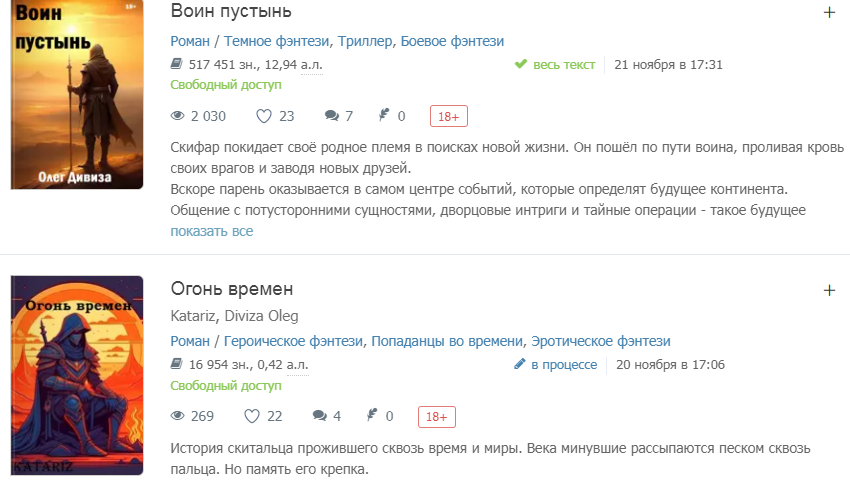850x494 pixels.
Task: Open comments icon for Огонь времен
Action: pos(320,416)
